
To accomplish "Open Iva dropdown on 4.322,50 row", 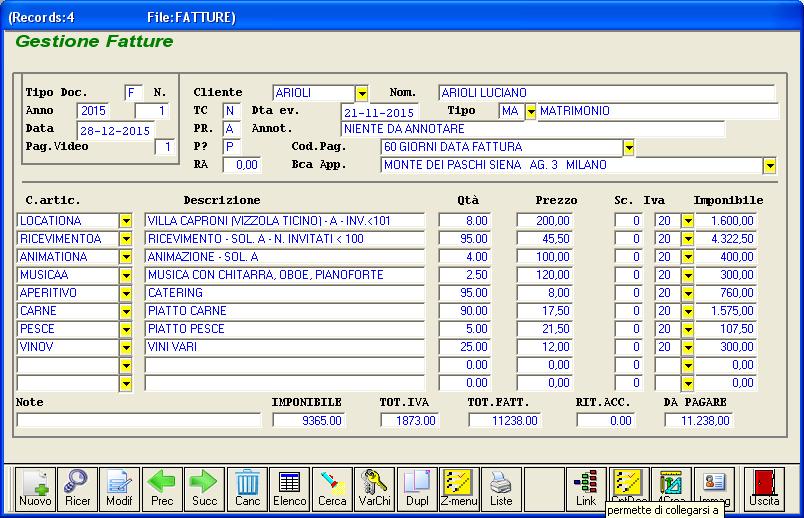I will tap(688, 239).
